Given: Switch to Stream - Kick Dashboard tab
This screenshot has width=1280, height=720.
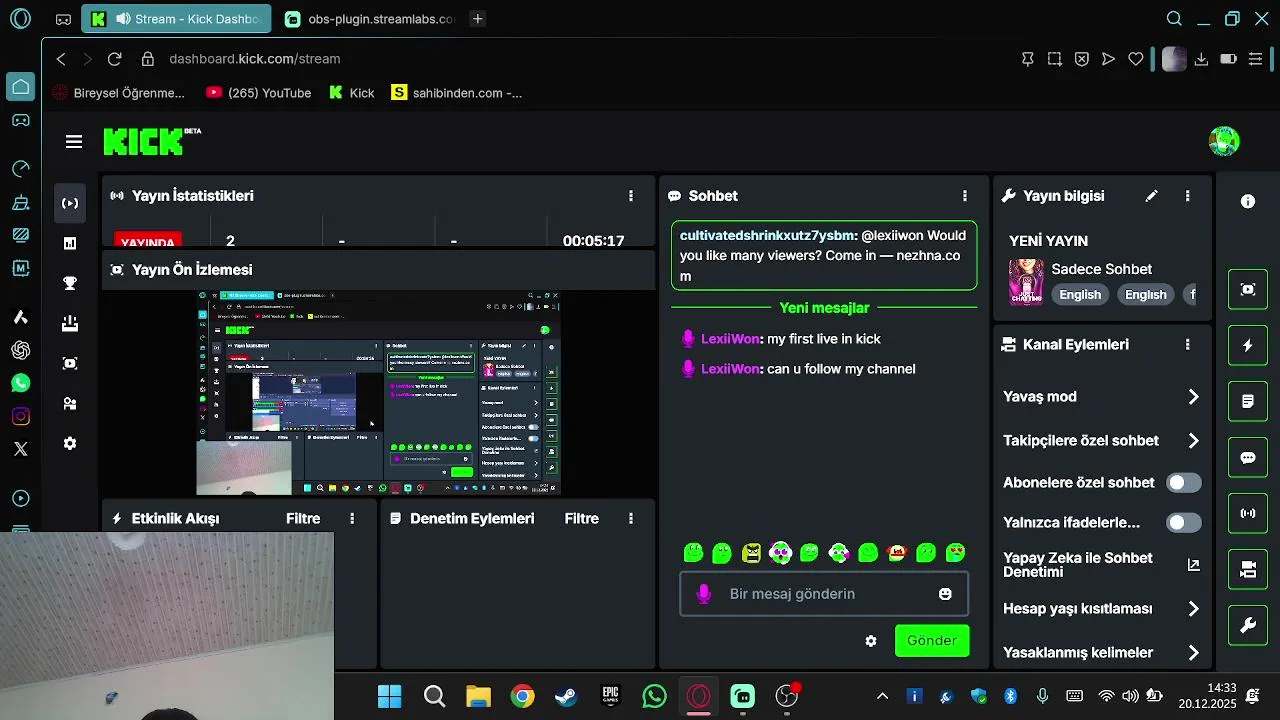Looking at the screenshot, I should click(177, 19).
